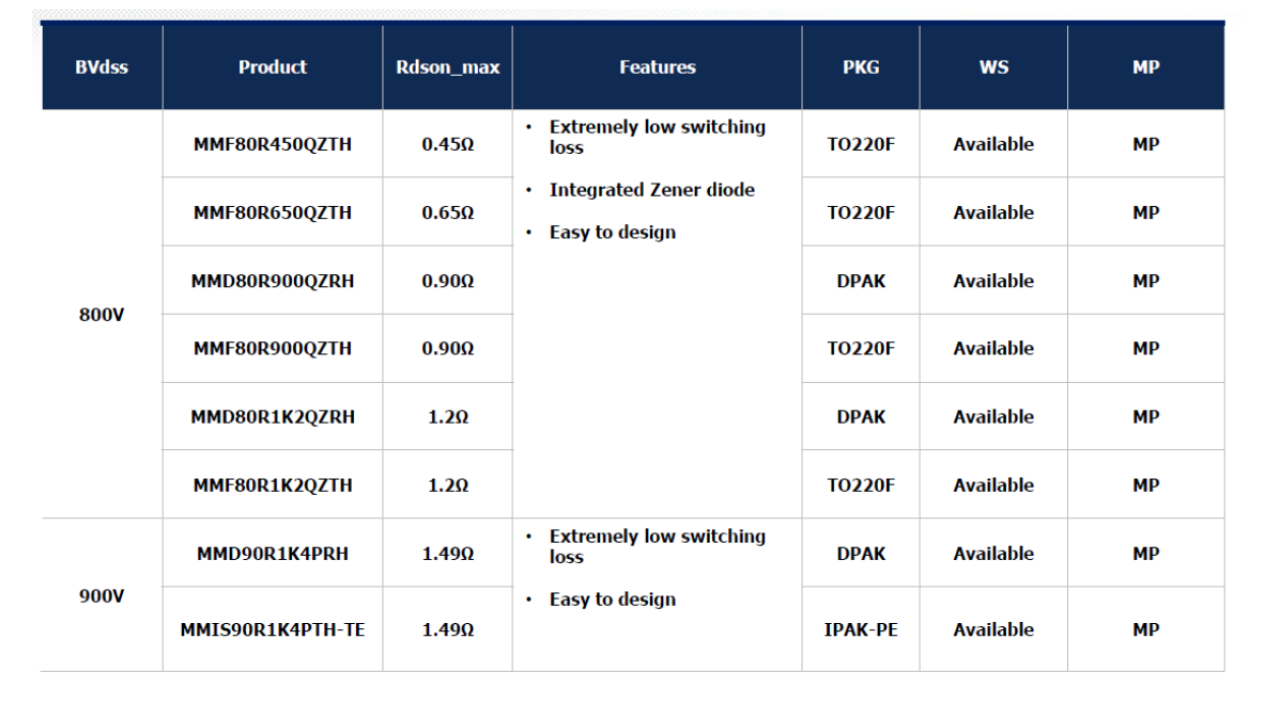Click the MP column header
The image size is (1272, 702).
pos(1145,68)
